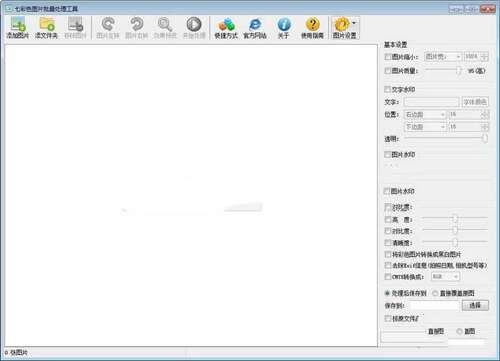Tick the CMYK转换成 checkbox
This screenshot has height=361, width=500.
[x=388, y=277]
